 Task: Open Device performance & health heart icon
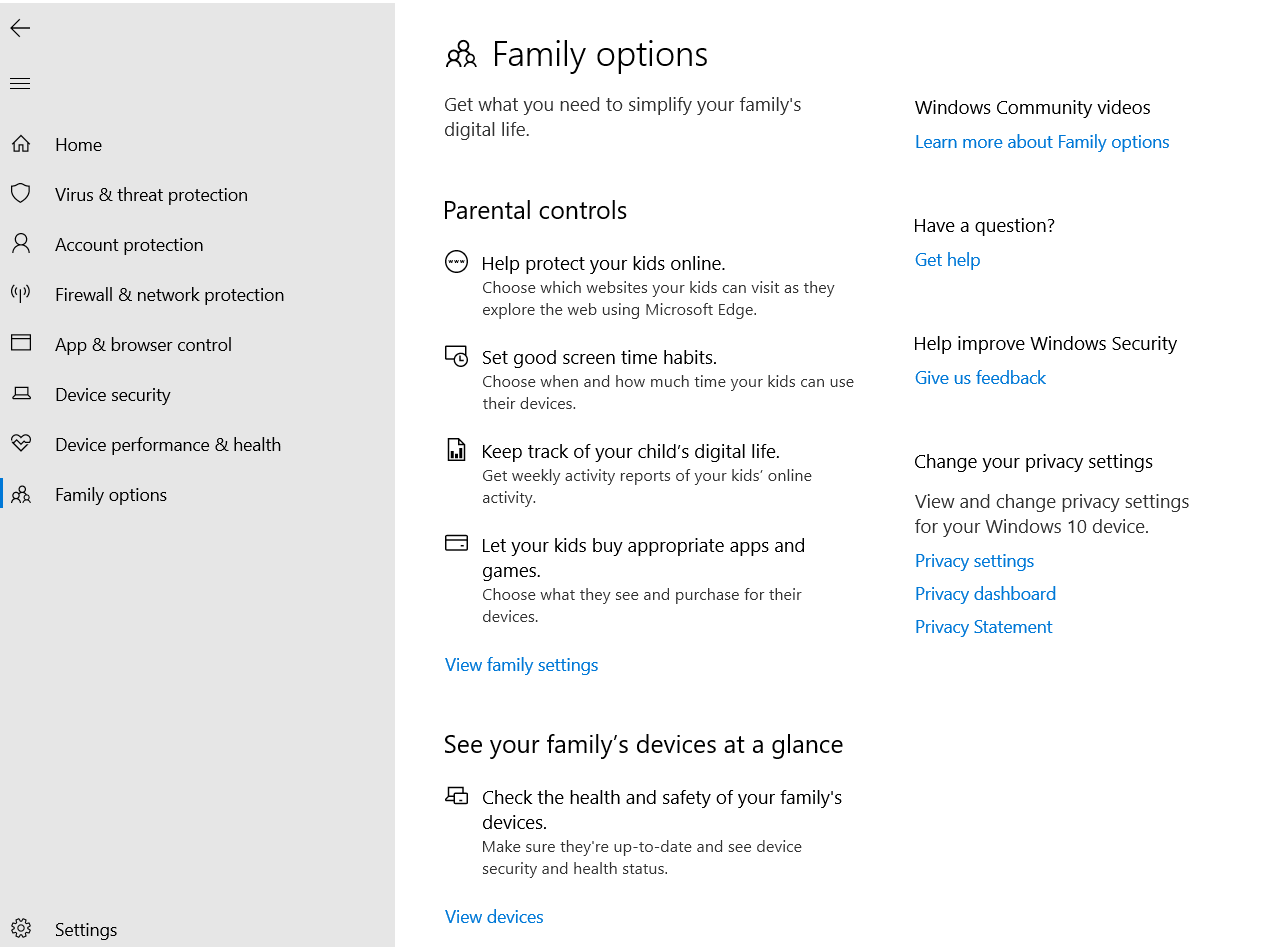(21, 444)
